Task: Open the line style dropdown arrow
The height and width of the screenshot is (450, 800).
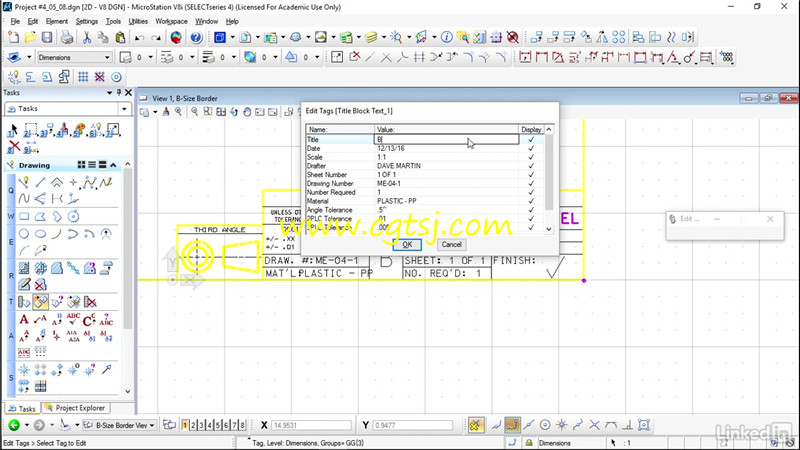Action: (x=192, y=57)
